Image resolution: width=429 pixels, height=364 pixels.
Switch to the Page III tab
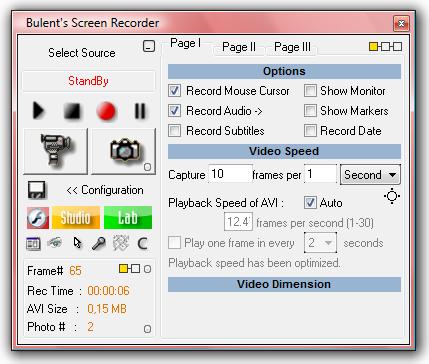(292, 47)
